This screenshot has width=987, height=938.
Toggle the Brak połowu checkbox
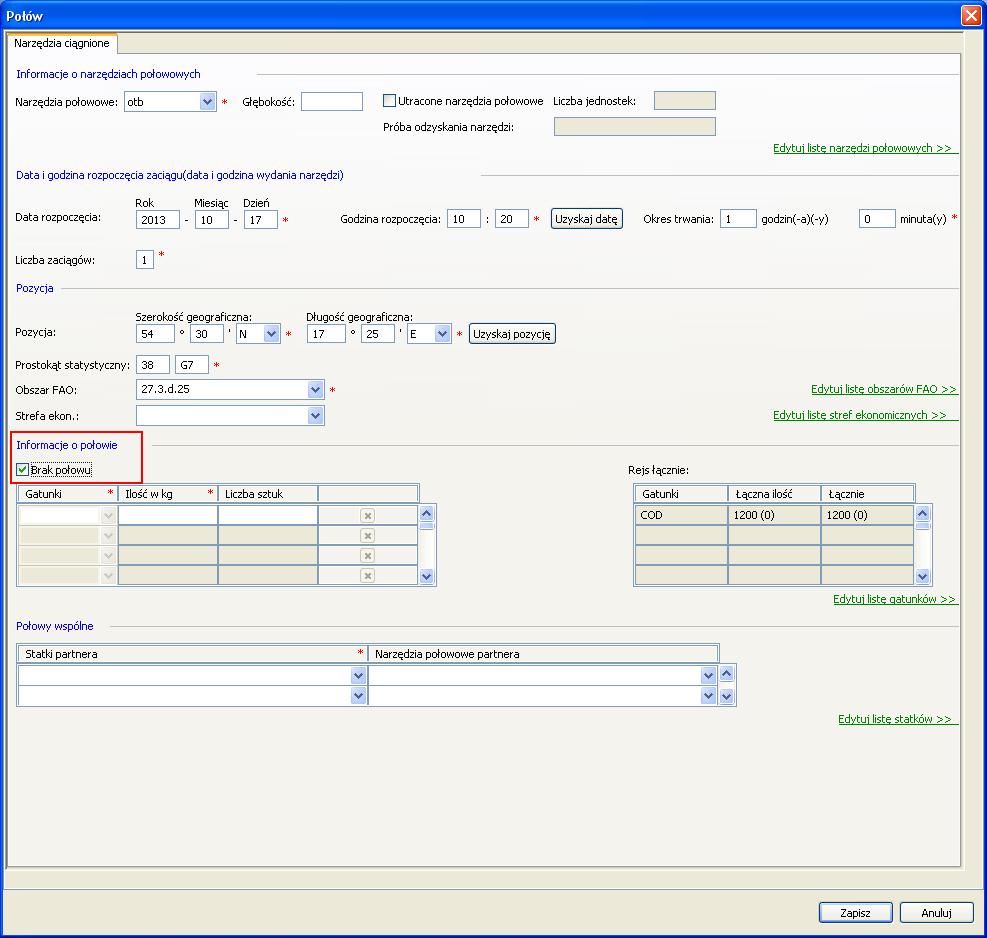pyautogui.click(x=23, y=469)
